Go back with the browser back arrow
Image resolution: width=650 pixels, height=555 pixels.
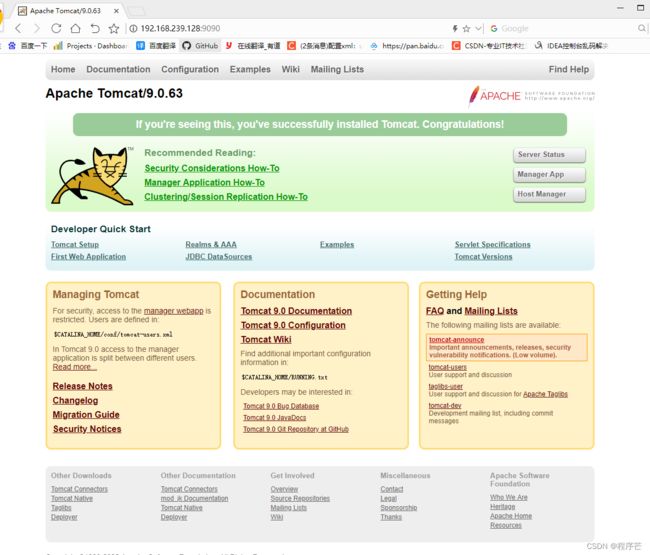pyautogui.click(x=18, y=28)
